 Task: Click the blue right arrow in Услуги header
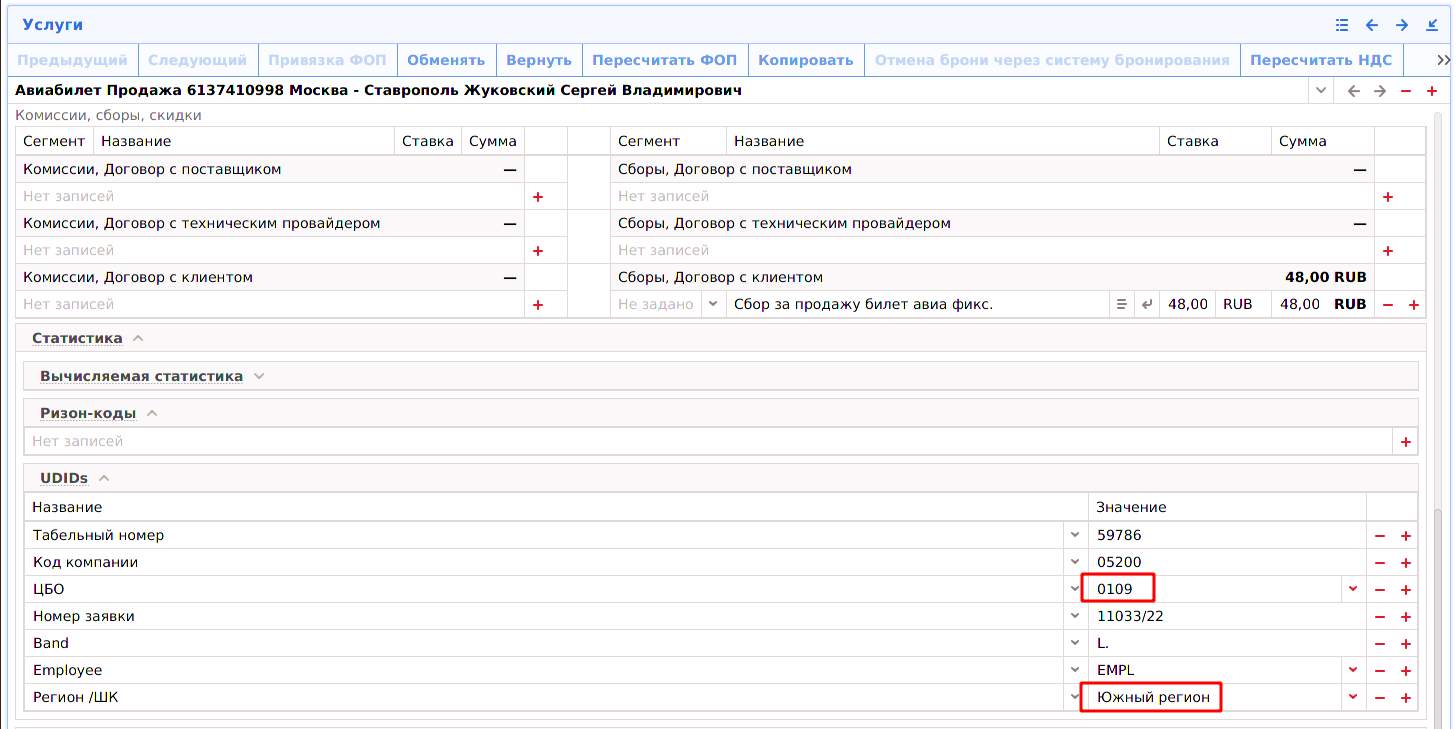[x=1402, y=25]
